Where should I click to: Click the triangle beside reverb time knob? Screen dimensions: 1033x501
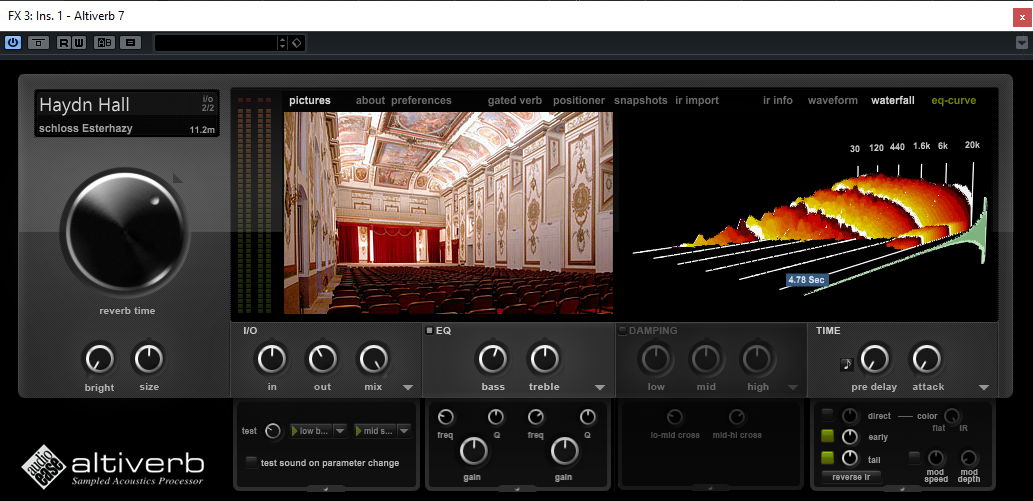click(x=177, y=177)
